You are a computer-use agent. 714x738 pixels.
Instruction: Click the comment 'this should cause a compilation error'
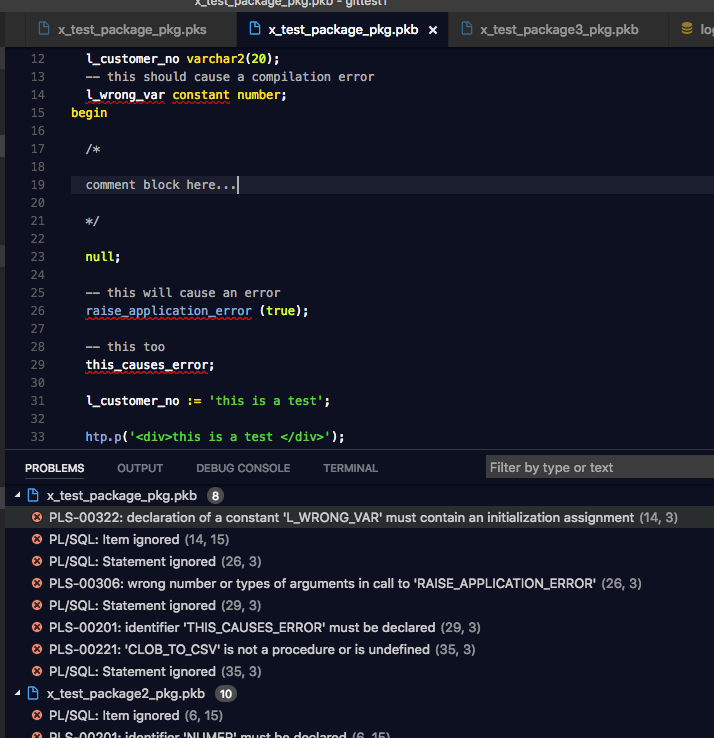pyautogui.click(x=230, y=77)
